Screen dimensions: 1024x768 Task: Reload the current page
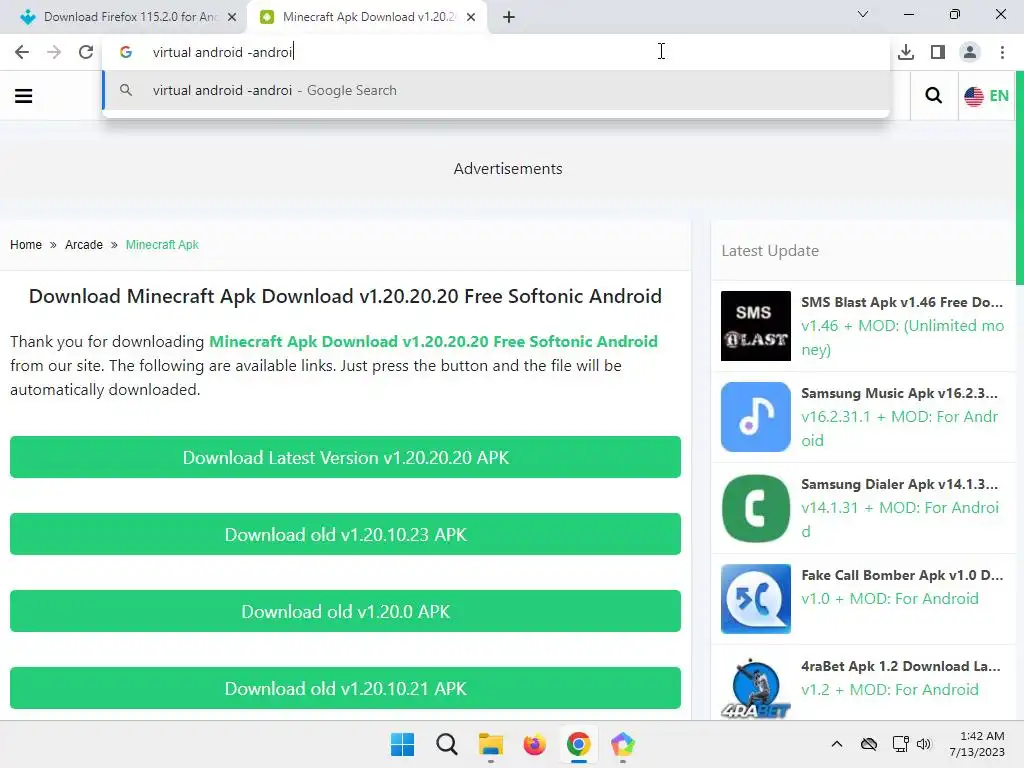point(86,52)
